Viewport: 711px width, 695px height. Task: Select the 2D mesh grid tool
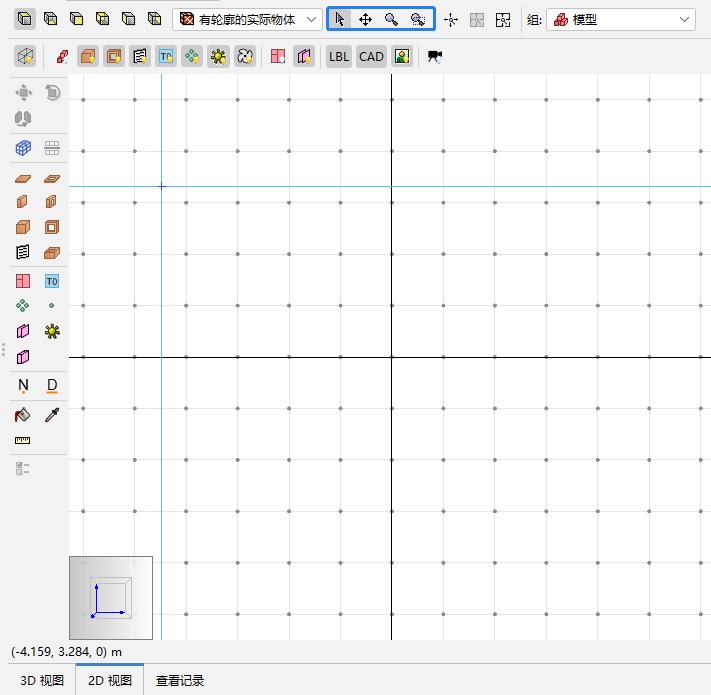pyautogui.click(x=24, y=148)
